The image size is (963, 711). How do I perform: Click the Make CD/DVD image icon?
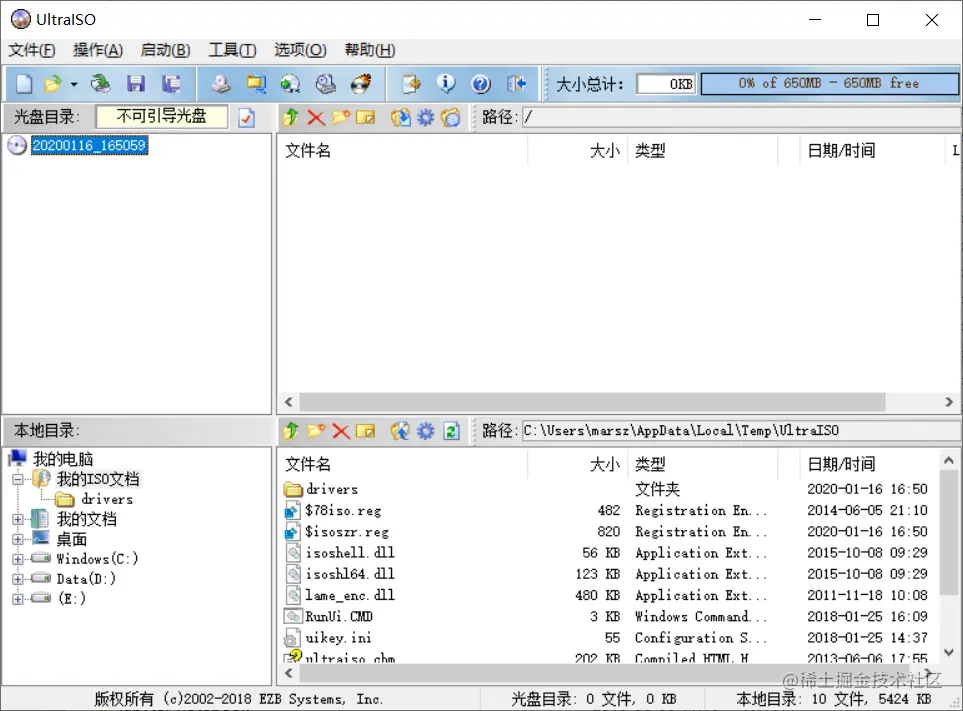coord(220,84)
